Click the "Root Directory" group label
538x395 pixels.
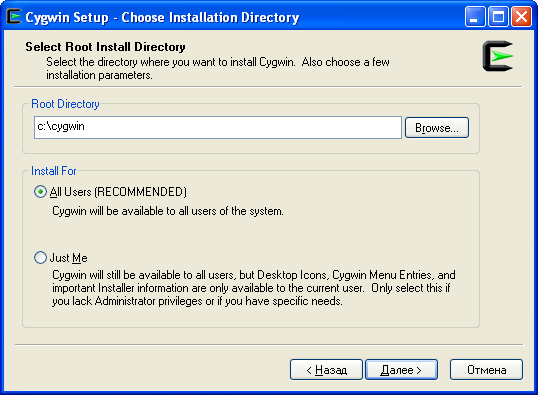[x=65, y=104]
